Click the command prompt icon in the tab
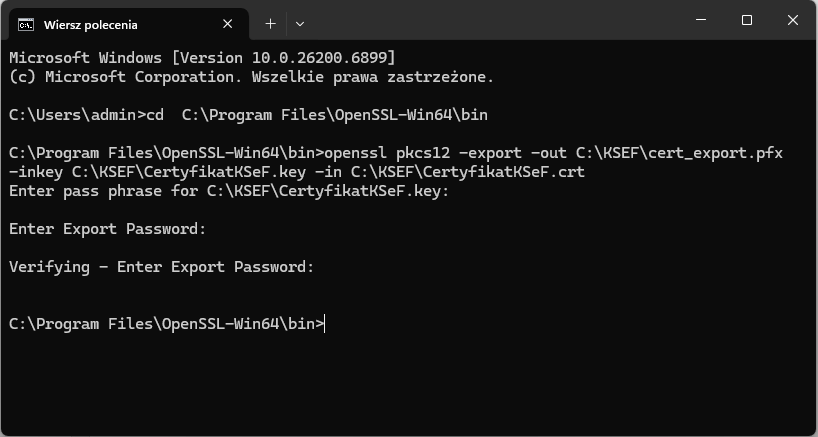Viewport: 818px width, 437px height. (x=27, y=23)
